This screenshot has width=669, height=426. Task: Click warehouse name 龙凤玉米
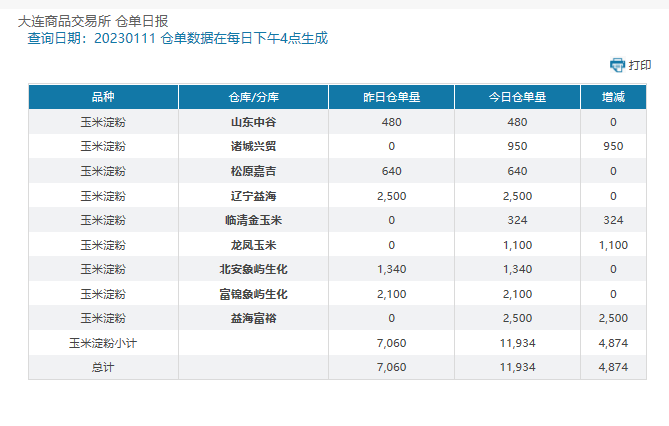(x=253, y=245)
